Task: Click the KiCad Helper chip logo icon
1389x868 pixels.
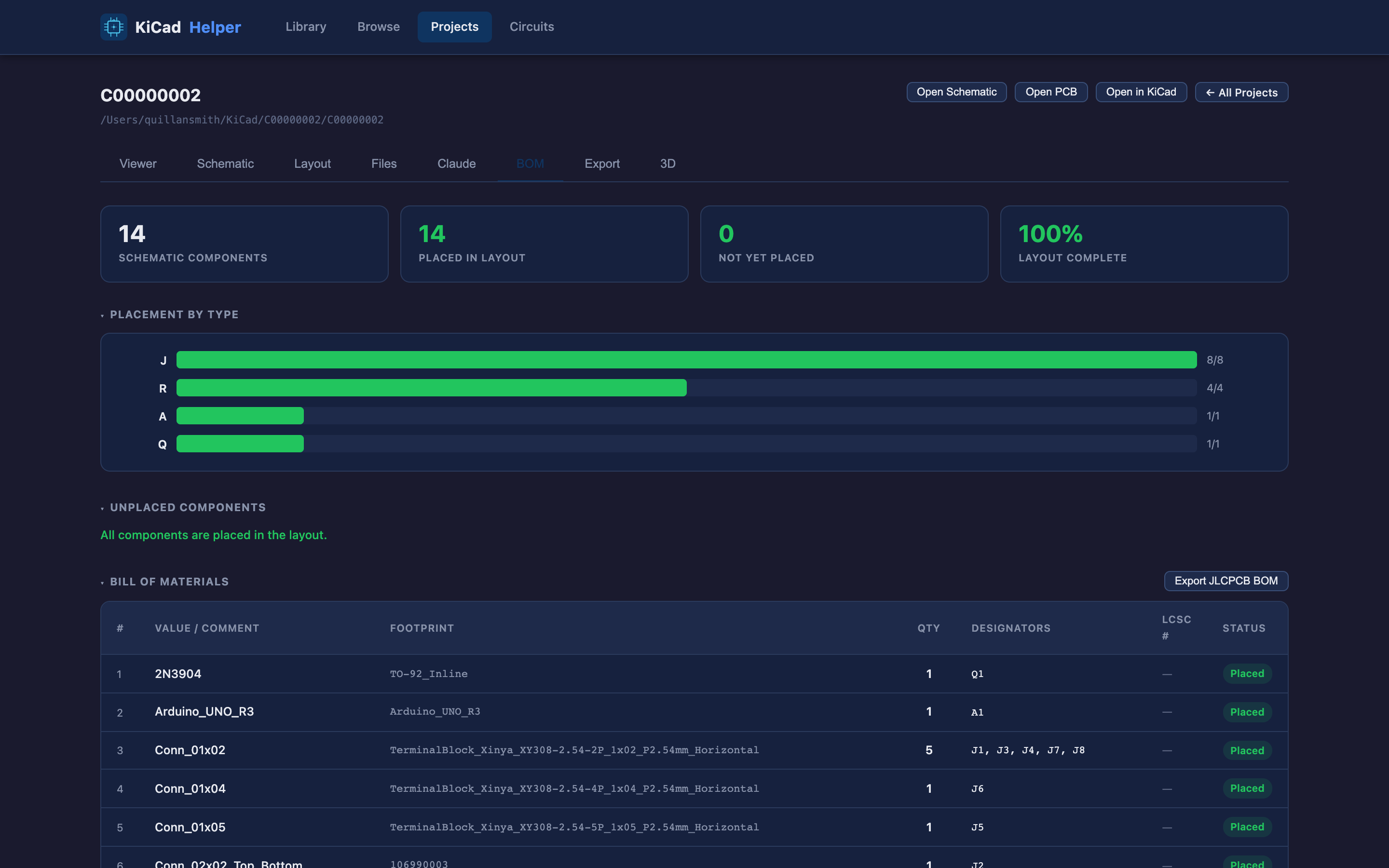Action: pyautogui.click(x=114, y=27)
